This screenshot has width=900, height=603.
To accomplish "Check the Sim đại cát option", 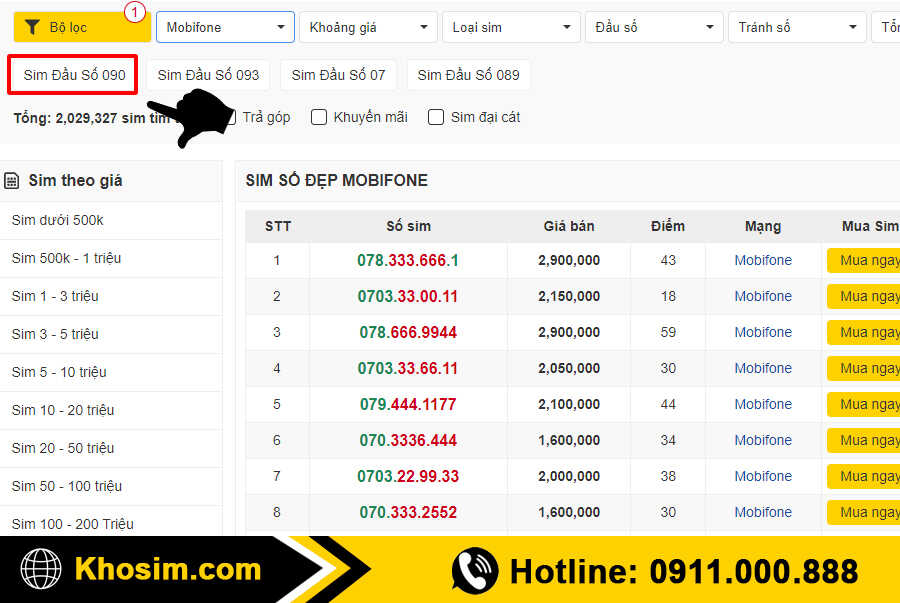I will (436, 117).
